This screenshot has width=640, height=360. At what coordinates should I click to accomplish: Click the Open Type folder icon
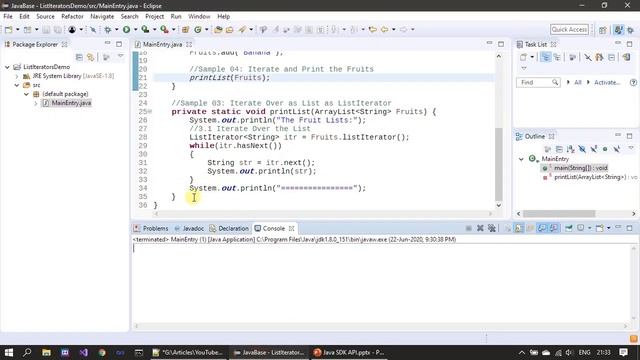click(x=218, y=29)
